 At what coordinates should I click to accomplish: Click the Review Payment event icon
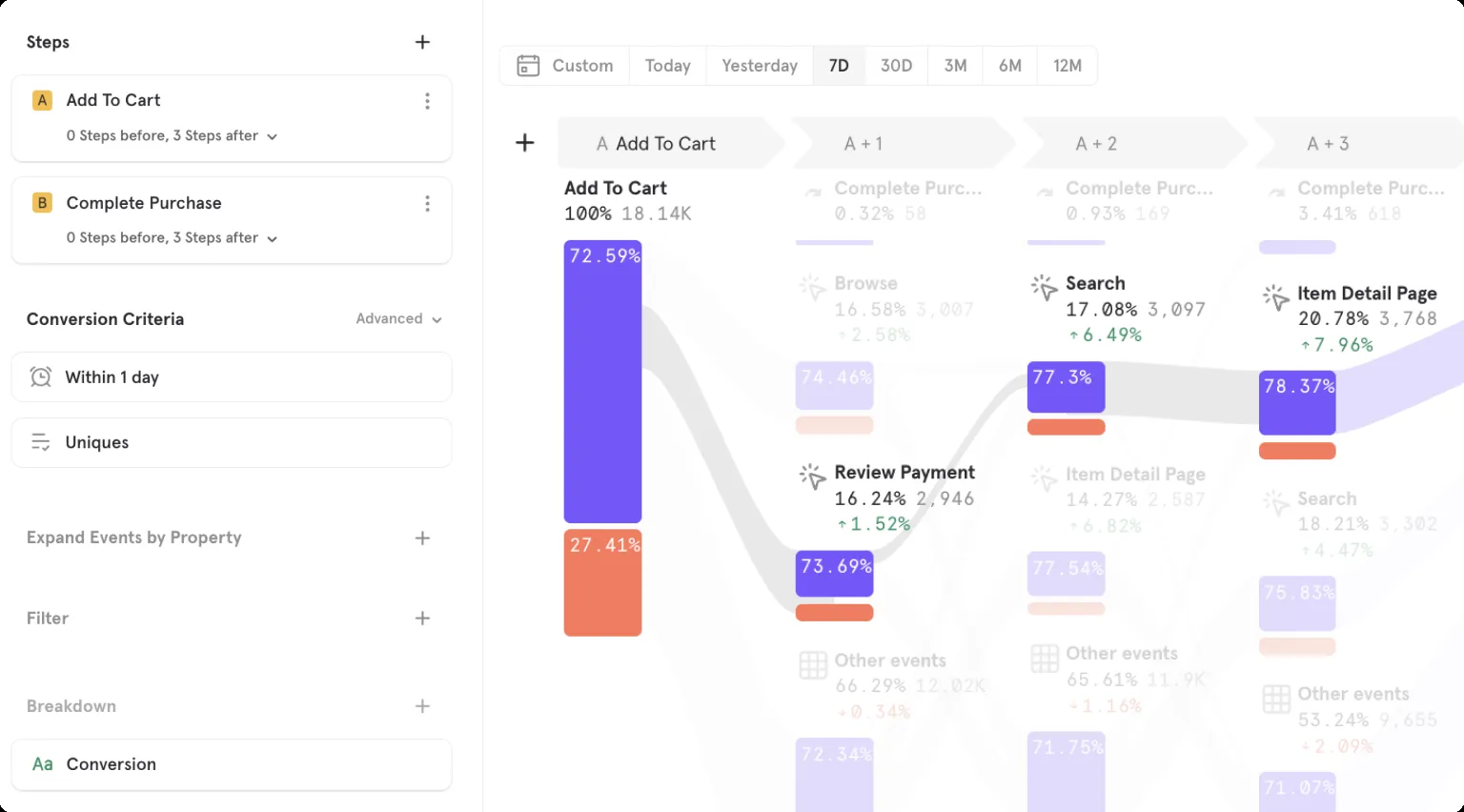813,476
